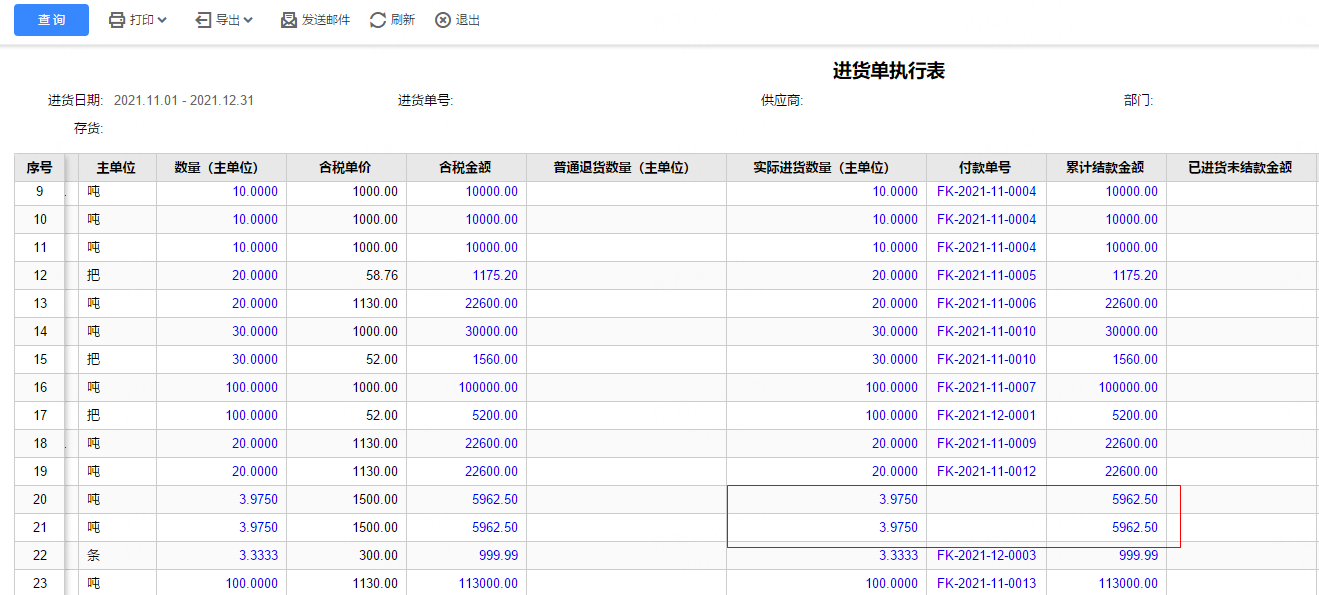The width and height of the screenshot is (1319, 595).
Task: Click 含税金额 value 113000.00 in row 23
Action: pyautogui.click(x=488, y=583)
